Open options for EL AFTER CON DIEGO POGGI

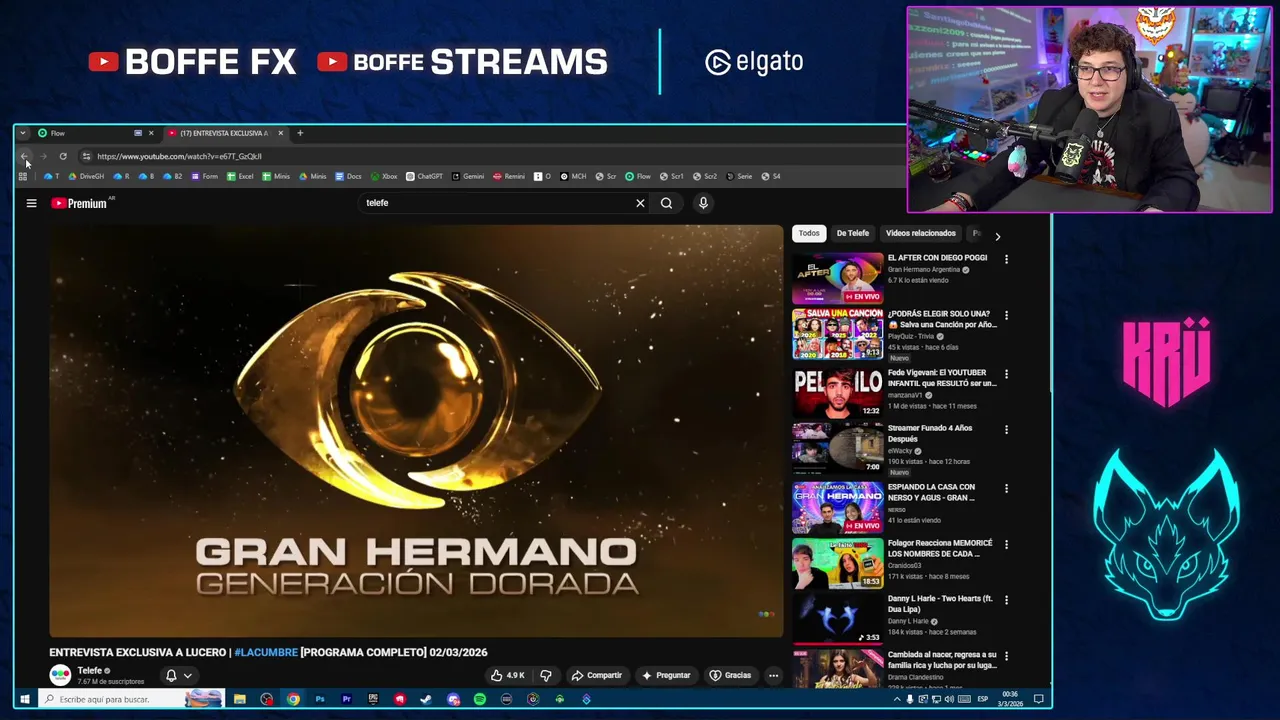pos(1006,259)
